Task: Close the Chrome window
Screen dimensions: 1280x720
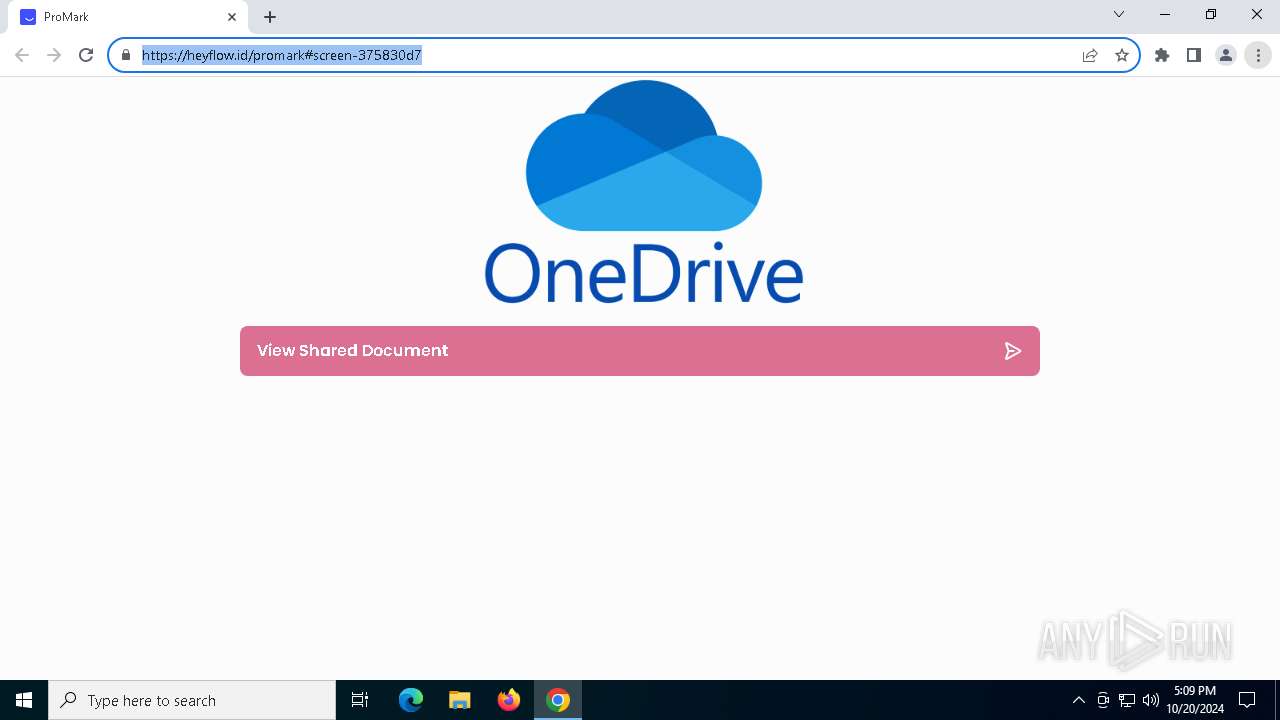Action: pyautogui.click(x=1257, y=14)
